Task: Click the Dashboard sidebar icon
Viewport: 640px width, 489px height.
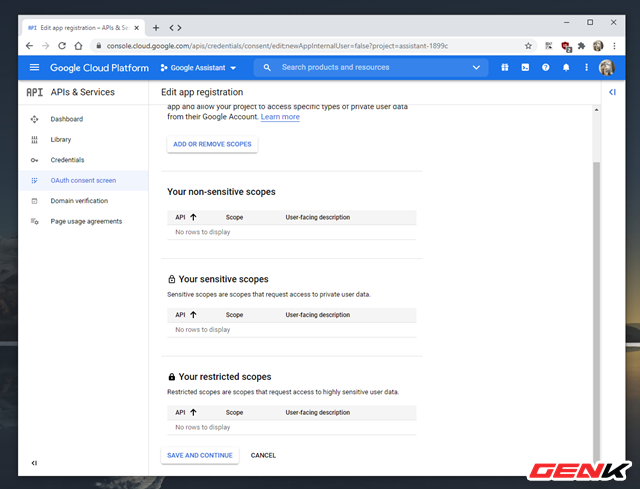Action: 34,119
